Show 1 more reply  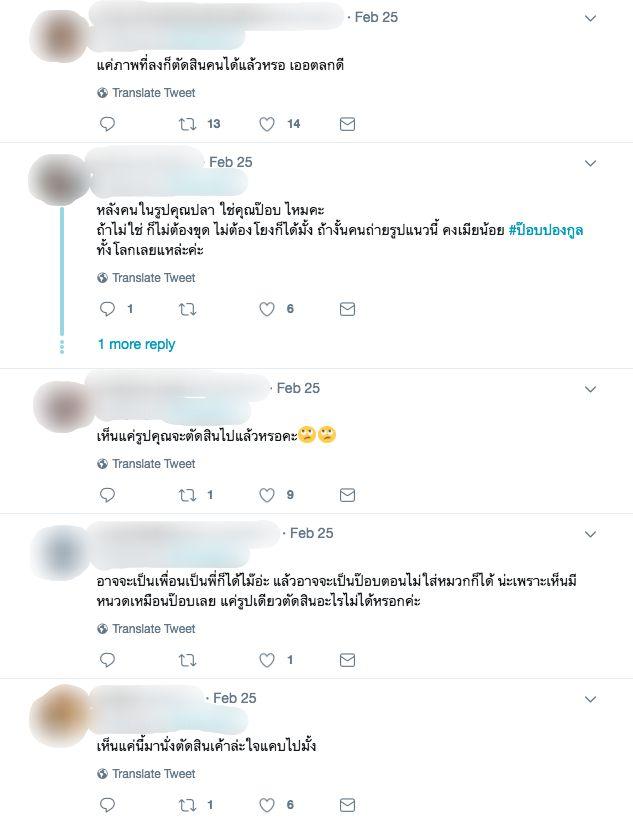click(136, 344)
